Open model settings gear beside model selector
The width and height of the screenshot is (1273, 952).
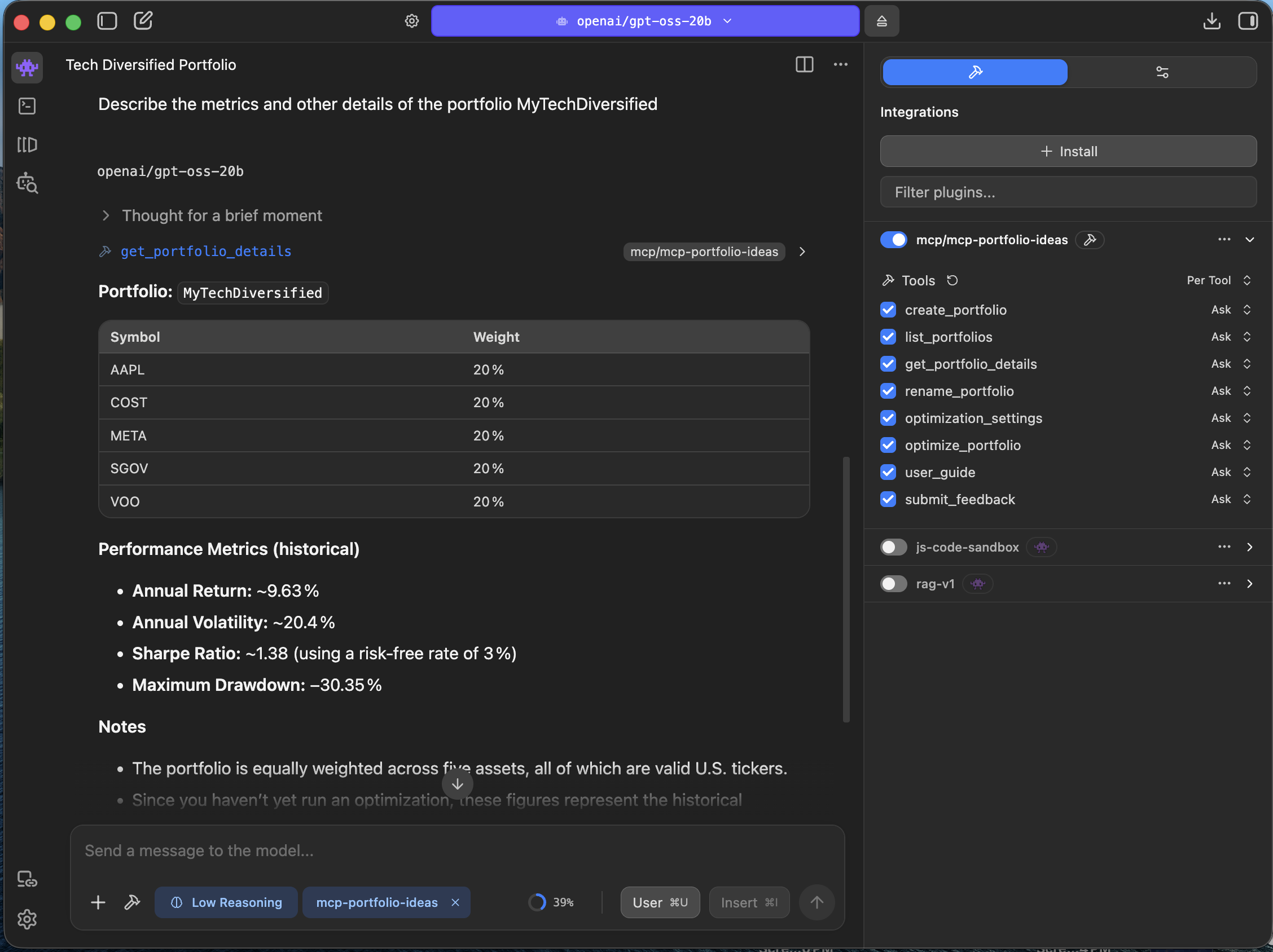click(x=411, y=21)
